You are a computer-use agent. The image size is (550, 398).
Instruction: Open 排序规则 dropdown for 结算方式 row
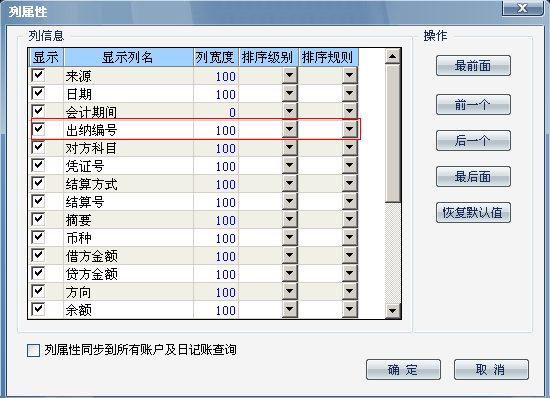pos(350,183)
